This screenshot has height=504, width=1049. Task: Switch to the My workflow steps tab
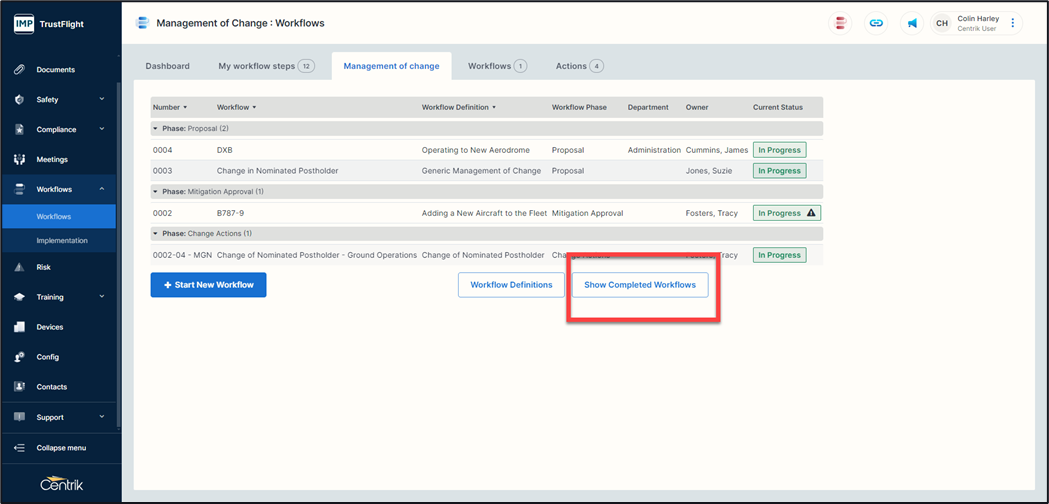265,66
